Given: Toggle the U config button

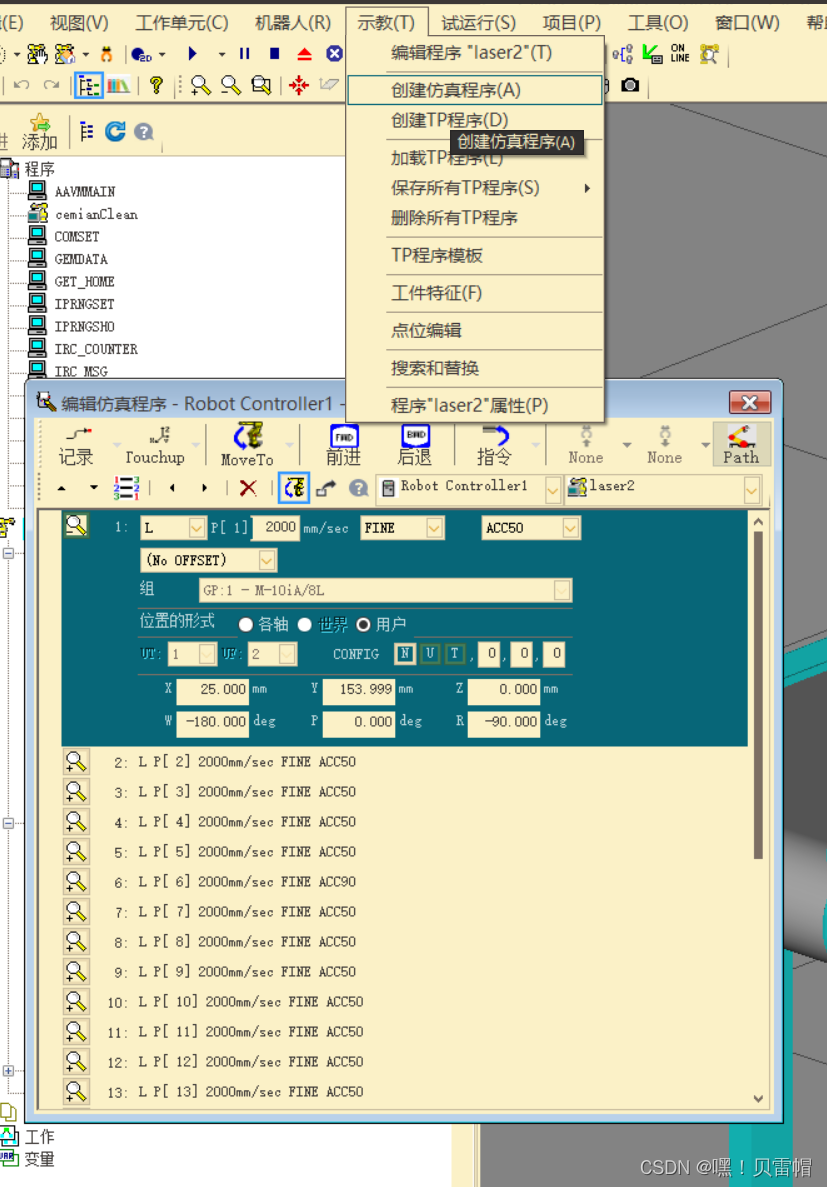Looking at the screenshot, I should pos(430,654).
